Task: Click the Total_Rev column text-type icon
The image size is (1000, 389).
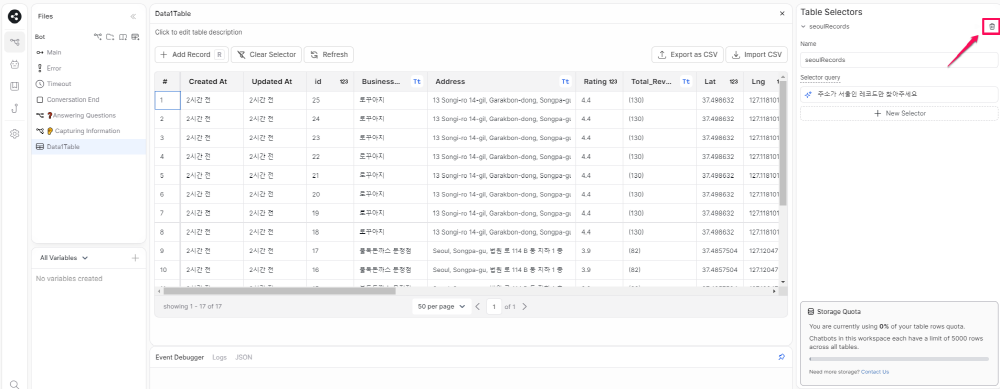Action: pos(686,82)
